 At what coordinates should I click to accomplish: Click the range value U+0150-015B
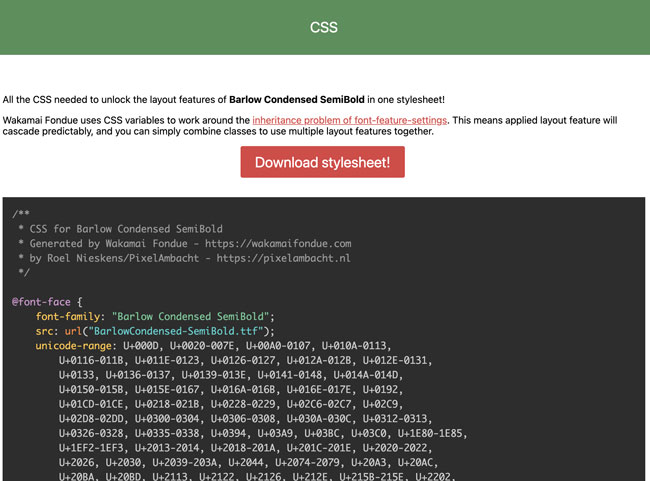click(x=91, y=389)
